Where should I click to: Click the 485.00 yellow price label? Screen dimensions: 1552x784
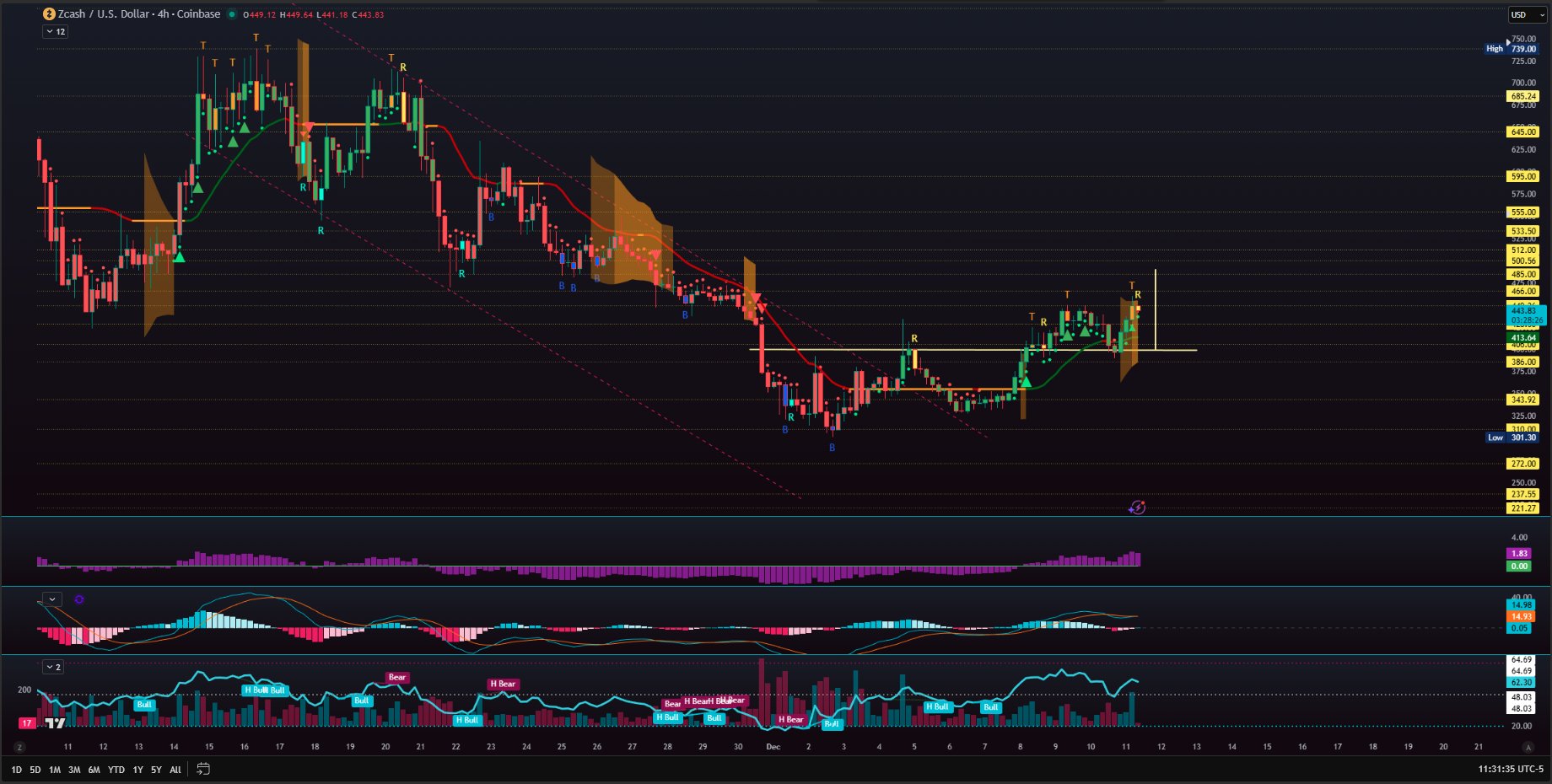[x=1523, y=274]
